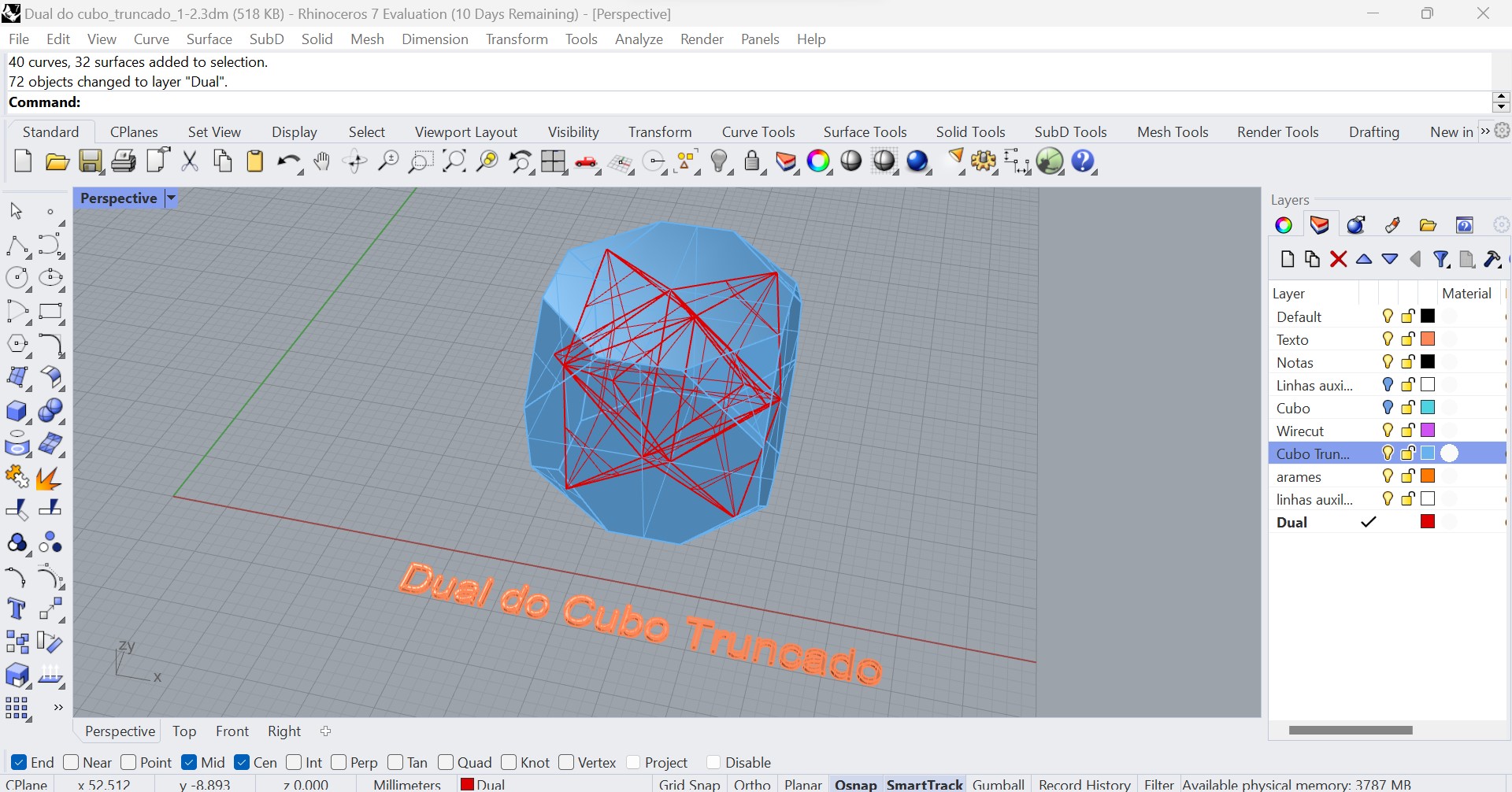
Task: Switch to the Solid Tools toolbar tab
Action: (970, 132)
